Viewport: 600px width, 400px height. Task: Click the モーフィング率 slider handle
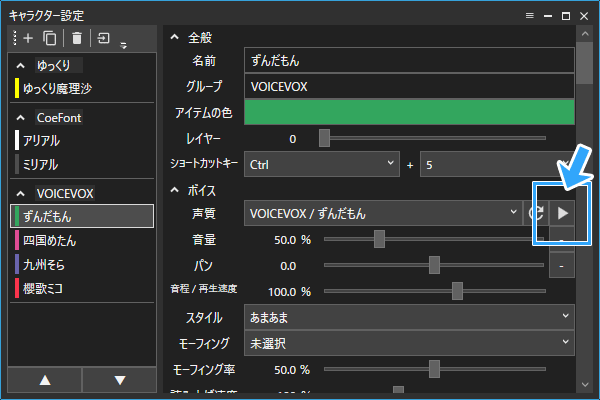pos(434,369)
